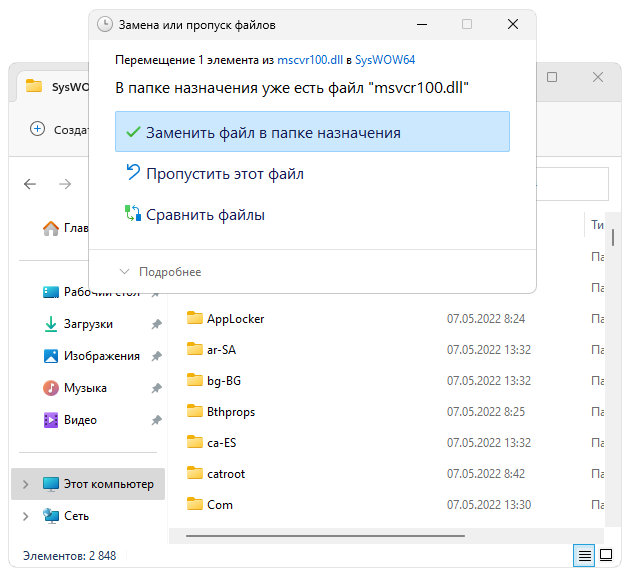Click the Bthprops folder icon

(x=195, y=411)
